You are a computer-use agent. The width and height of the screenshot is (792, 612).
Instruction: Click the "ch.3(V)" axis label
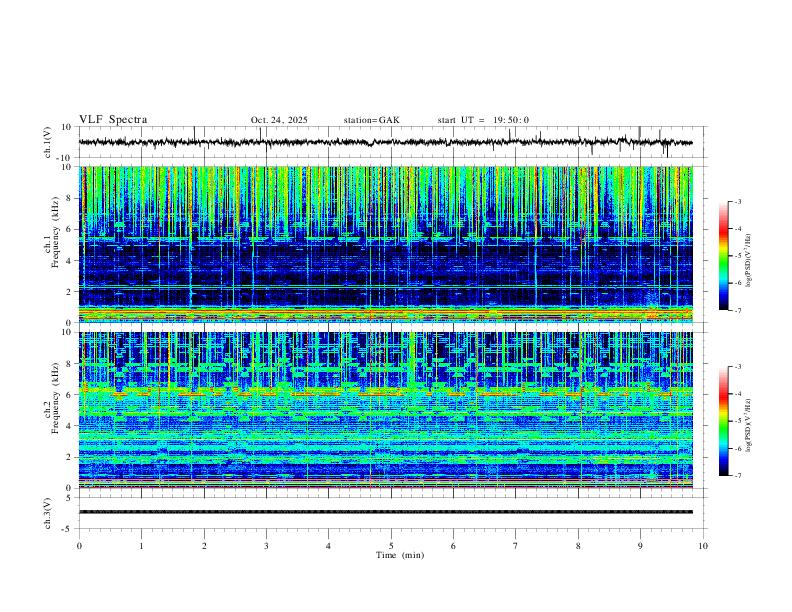pyautogui.click(x=47, y=513)
